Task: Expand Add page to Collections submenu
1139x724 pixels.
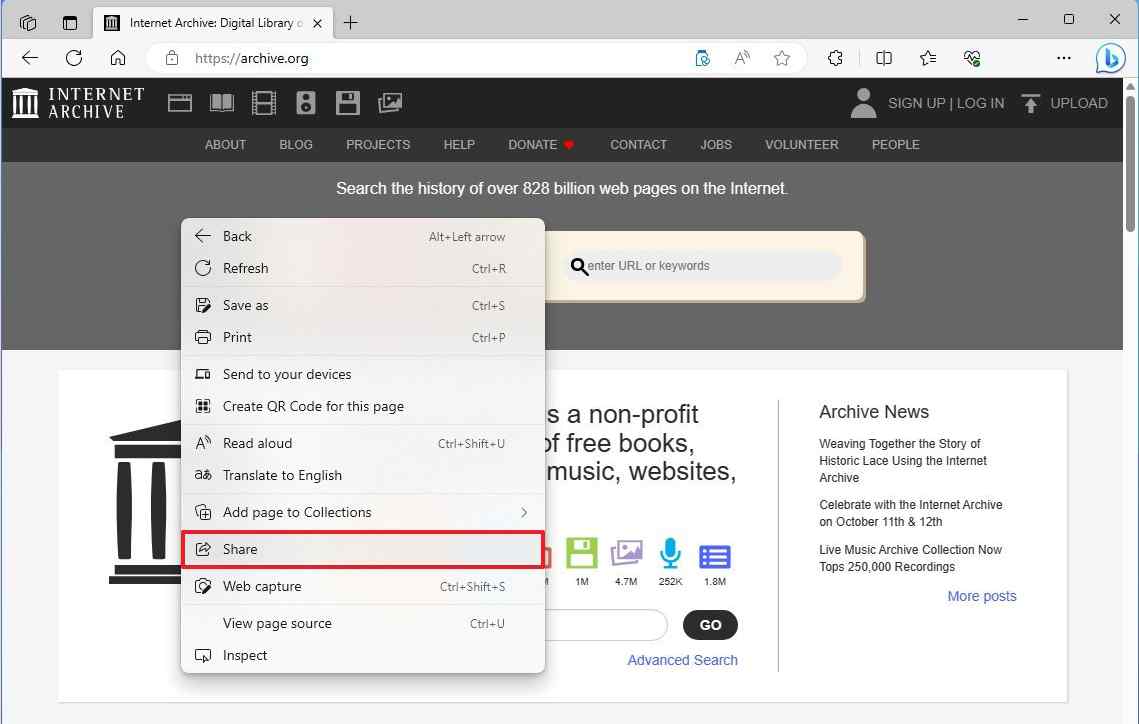Action: [523, 512]
